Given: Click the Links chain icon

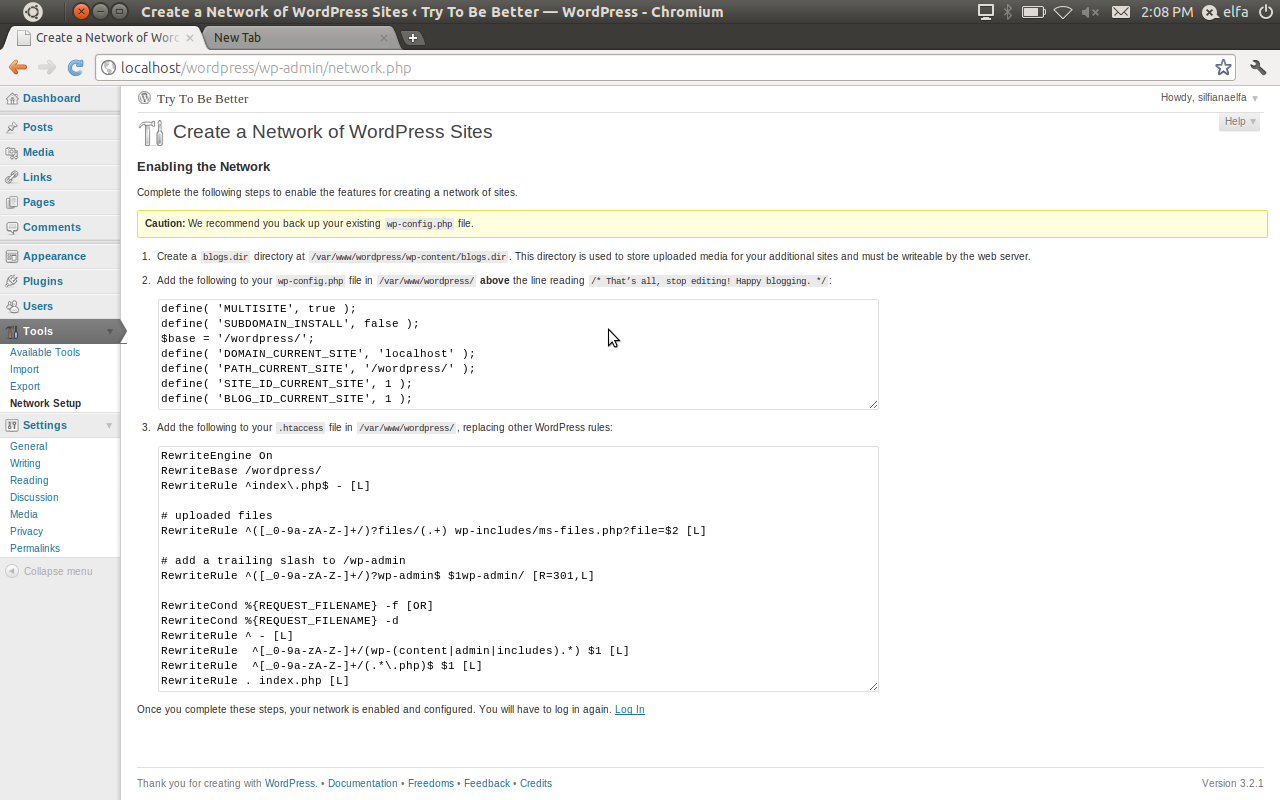Looking at the screenshot, I should point(12,178).
